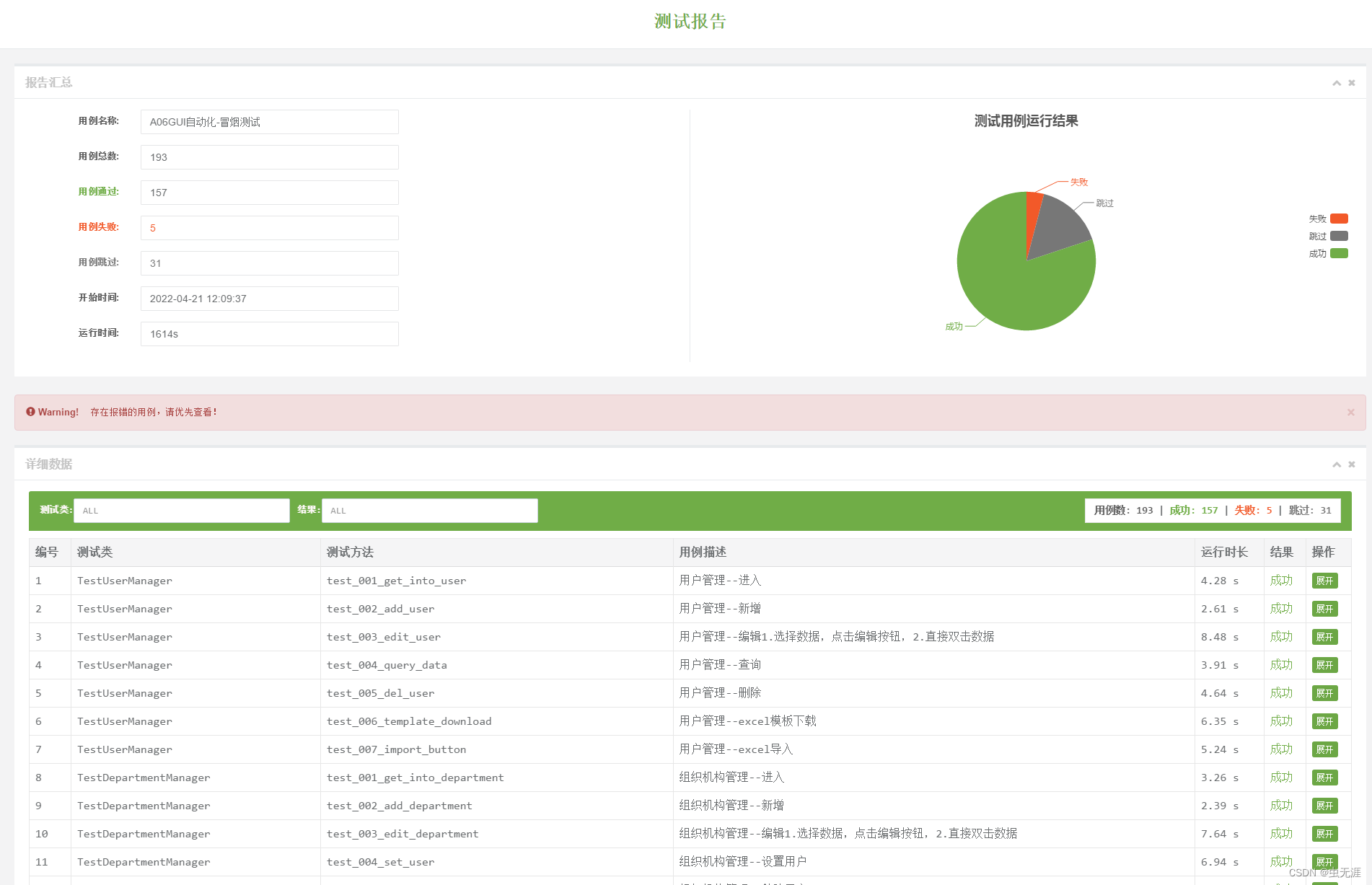Close the 详细数据 panel with the X icon
1372x885 pixels.
pos(1352,464)
